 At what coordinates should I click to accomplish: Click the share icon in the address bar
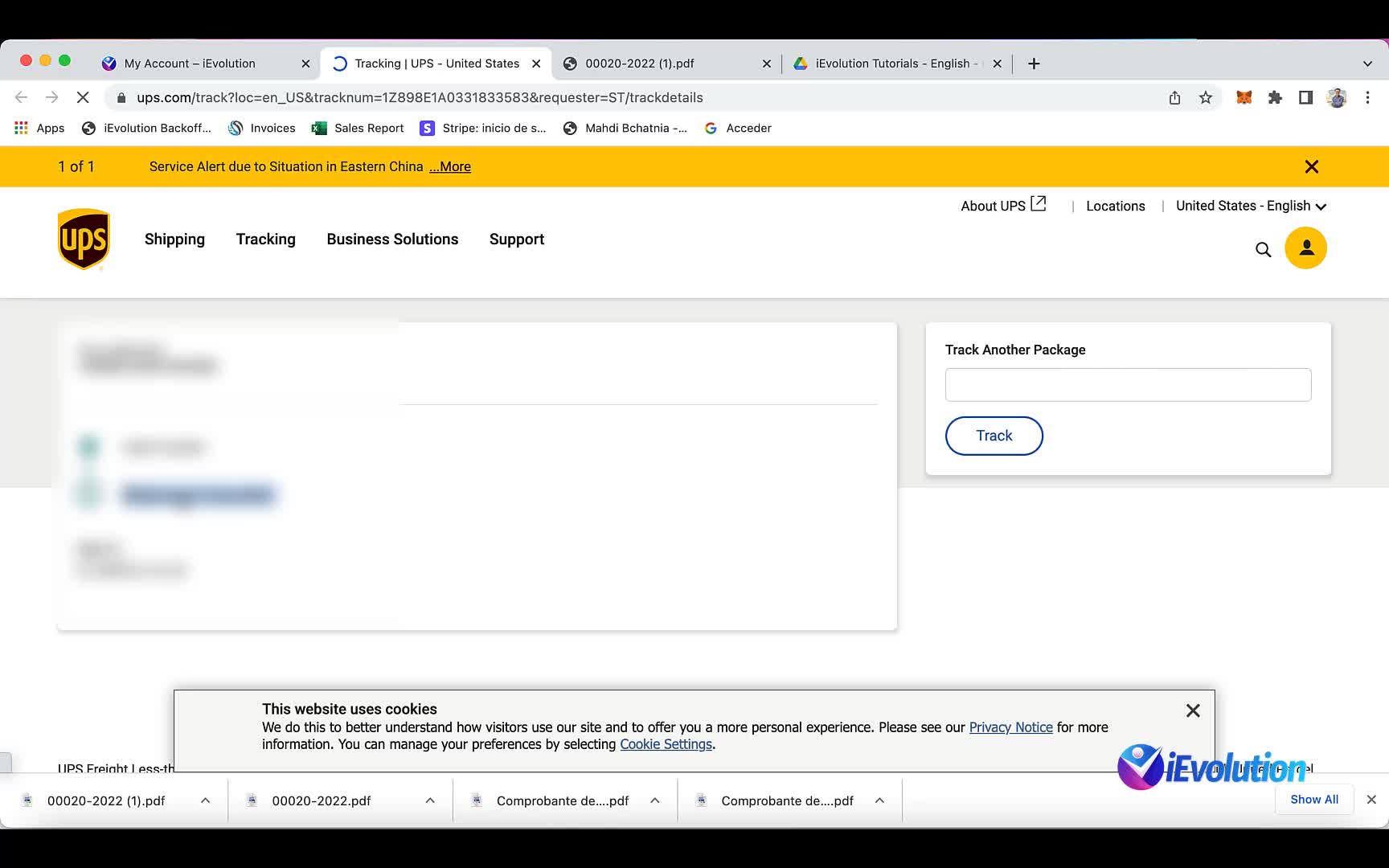(x=1174, y=97)
